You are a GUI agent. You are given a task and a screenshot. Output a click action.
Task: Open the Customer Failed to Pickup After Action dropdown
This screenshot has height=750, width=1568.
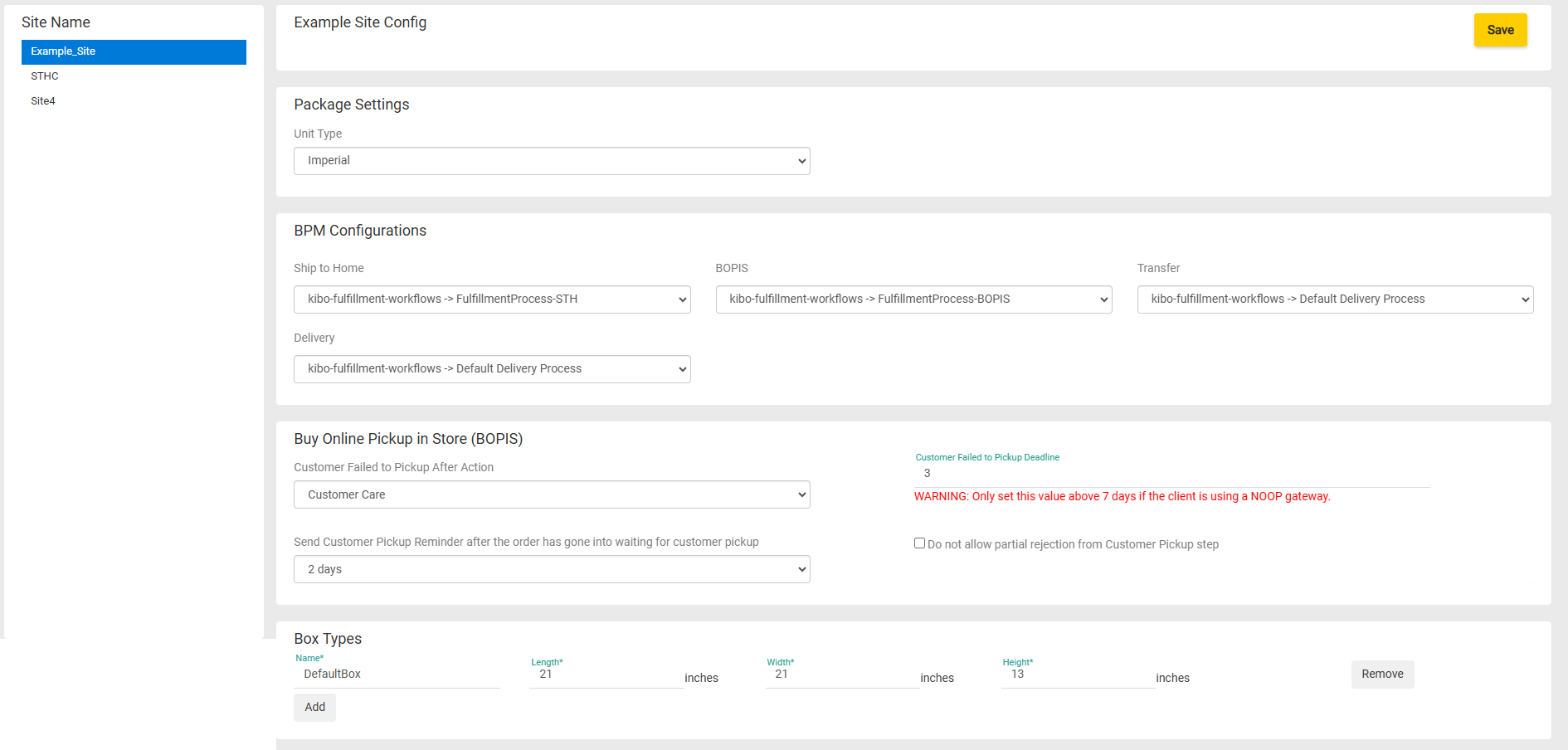point(552,494)
